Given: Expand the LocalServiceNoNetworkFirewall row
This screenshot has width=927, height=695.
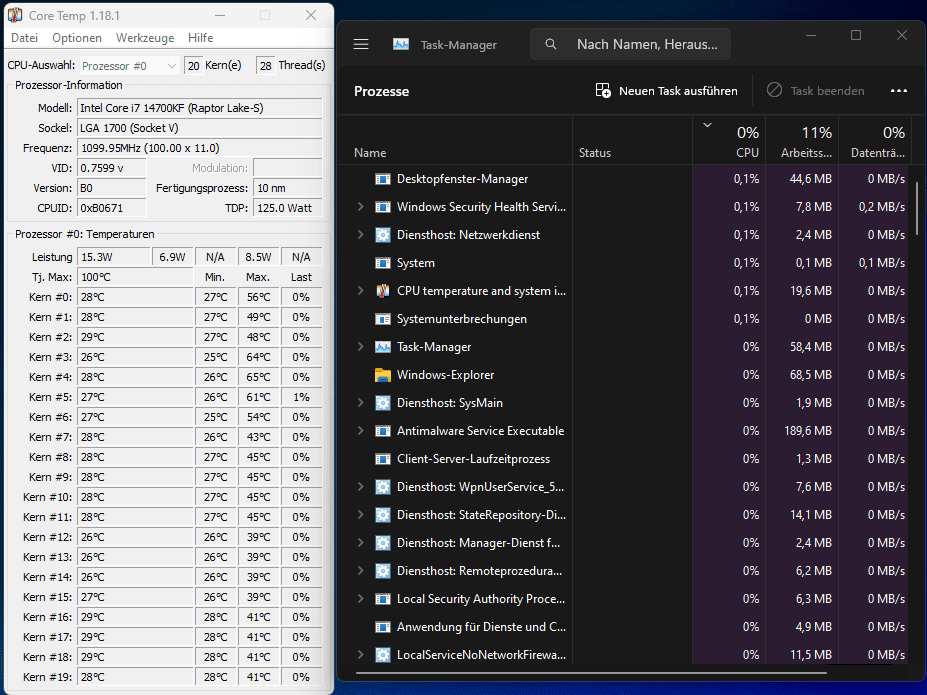Looking at the screenshot, I should 361,655.
